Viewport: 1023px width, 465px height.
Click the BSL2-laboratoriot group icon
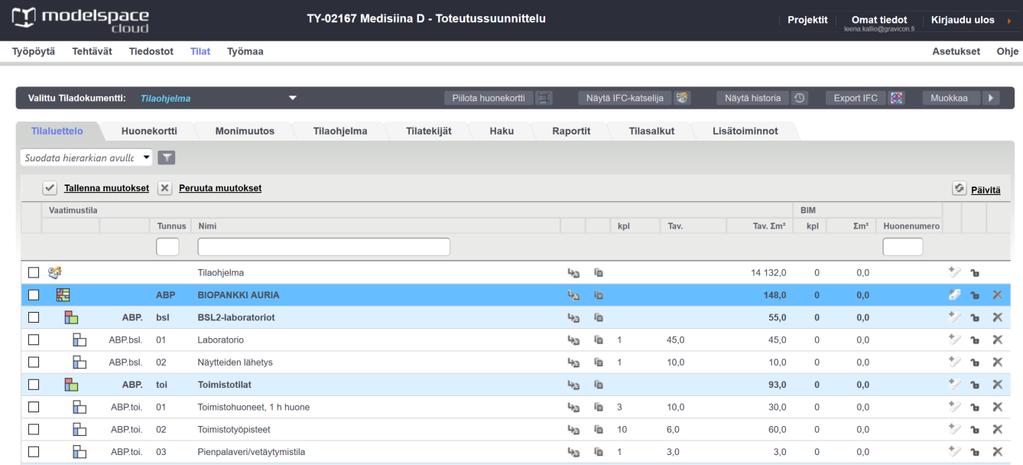[71, 318]
